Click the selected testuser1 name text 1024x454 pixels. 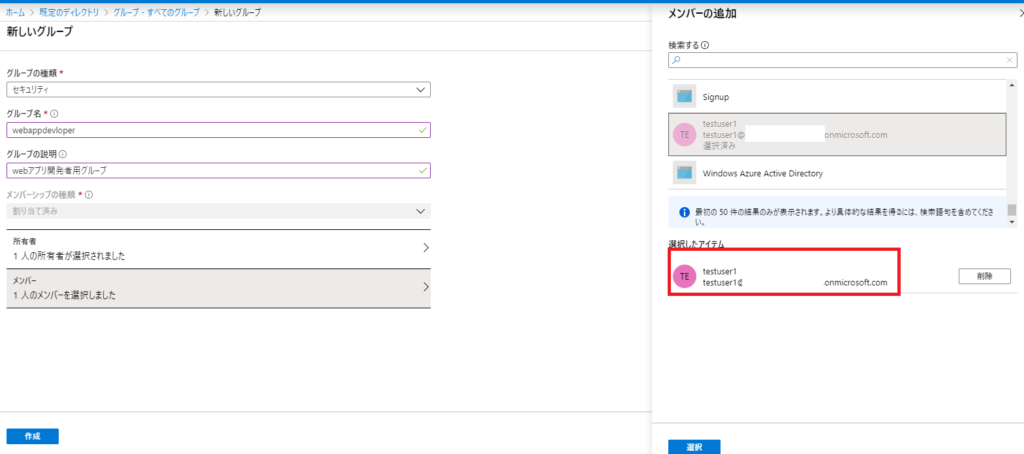720,271
